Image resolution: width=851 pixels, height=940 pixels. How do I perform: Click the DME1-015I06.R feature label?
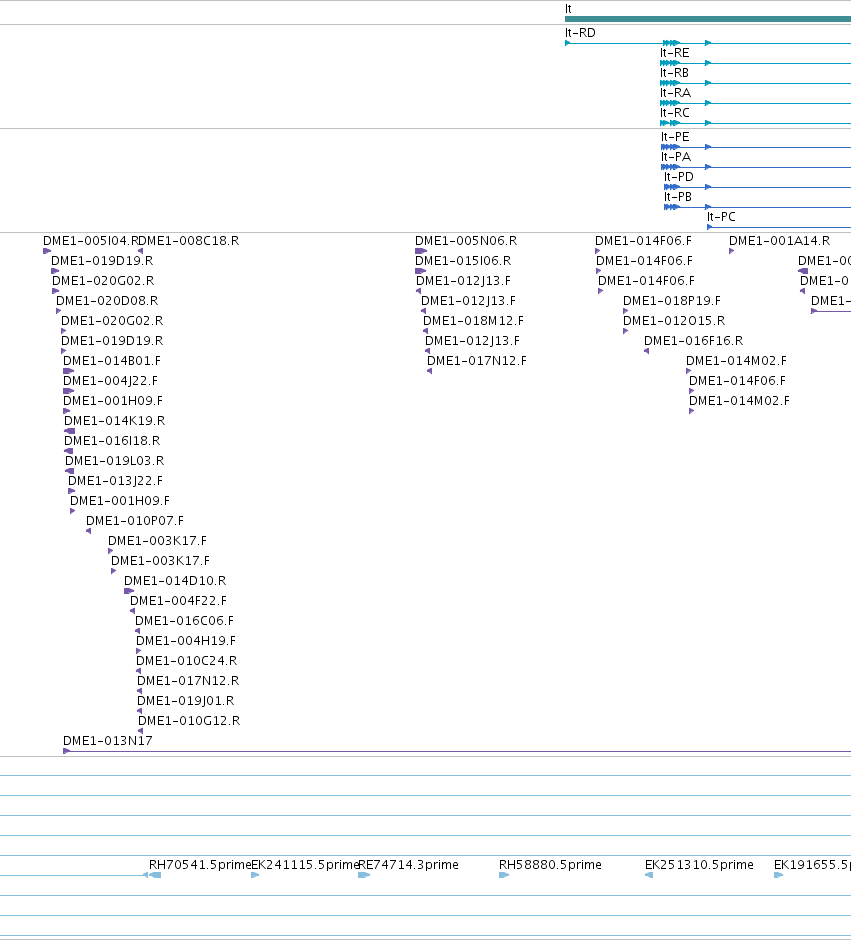point(463,261)
